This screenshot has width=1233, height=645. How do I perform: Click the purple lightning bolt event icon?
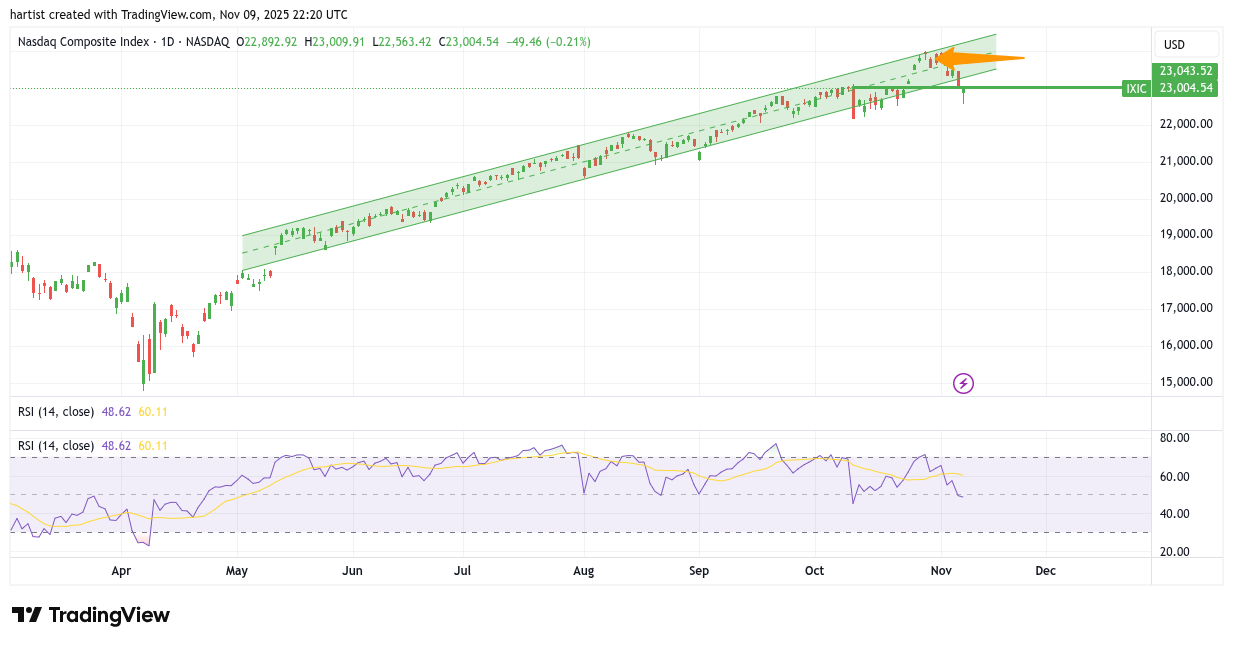click(x=963, y=383)
